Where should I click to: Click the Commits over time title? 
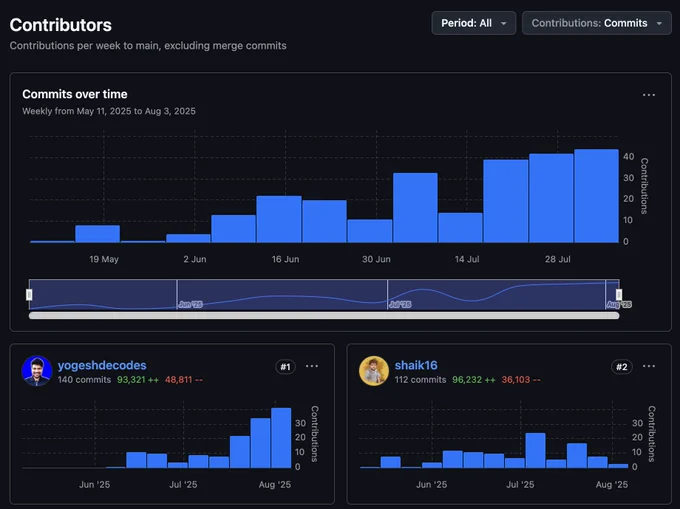coord(75,94)
